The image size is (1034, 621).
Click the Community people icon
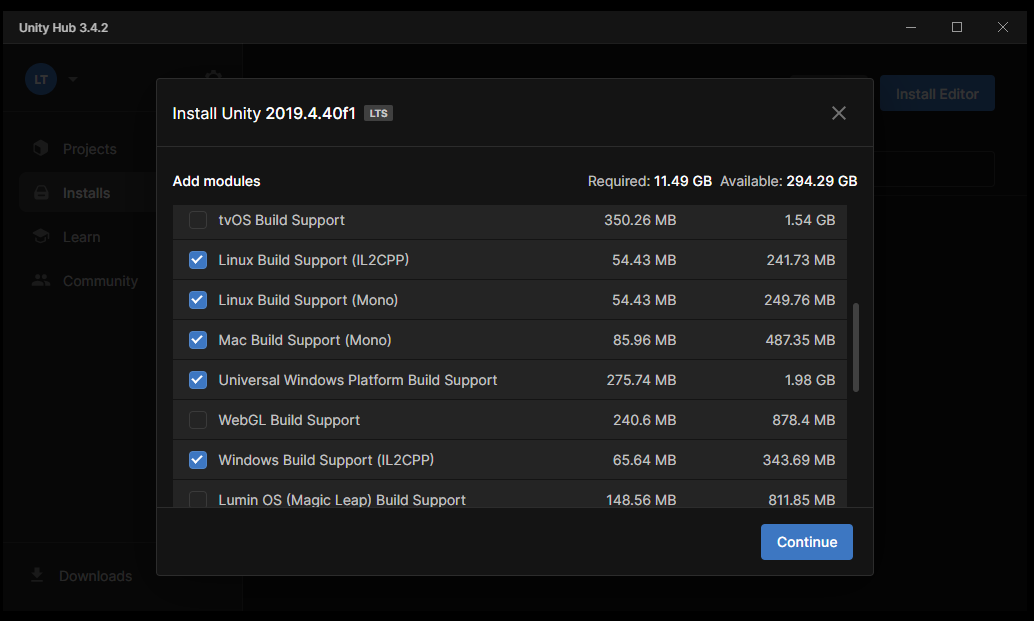pos(40,281)
